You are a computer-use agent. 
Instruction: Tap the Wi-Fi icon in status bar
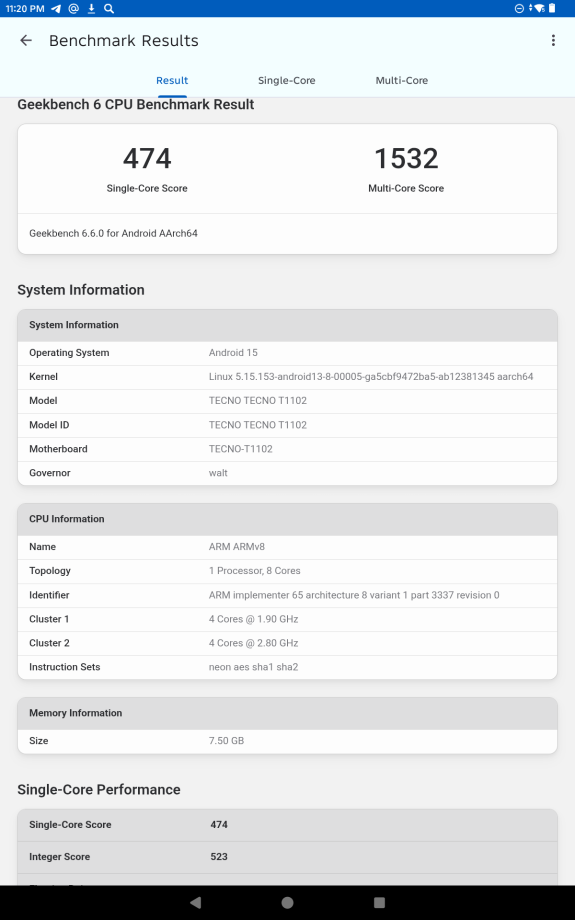537,8
